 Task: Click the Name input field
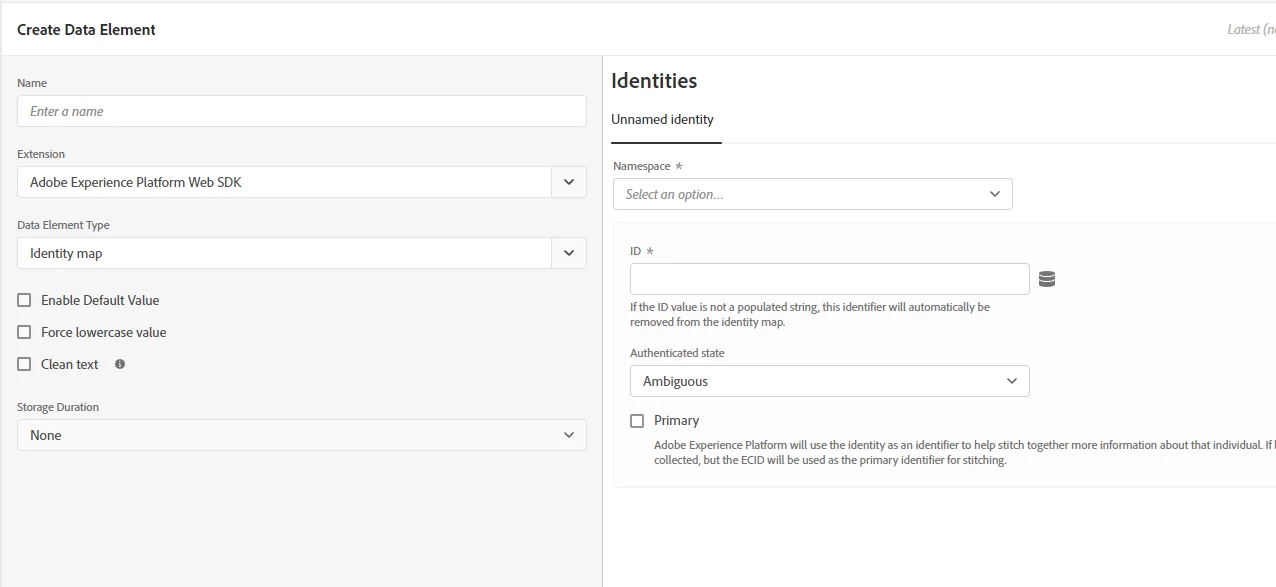point(301,111)
